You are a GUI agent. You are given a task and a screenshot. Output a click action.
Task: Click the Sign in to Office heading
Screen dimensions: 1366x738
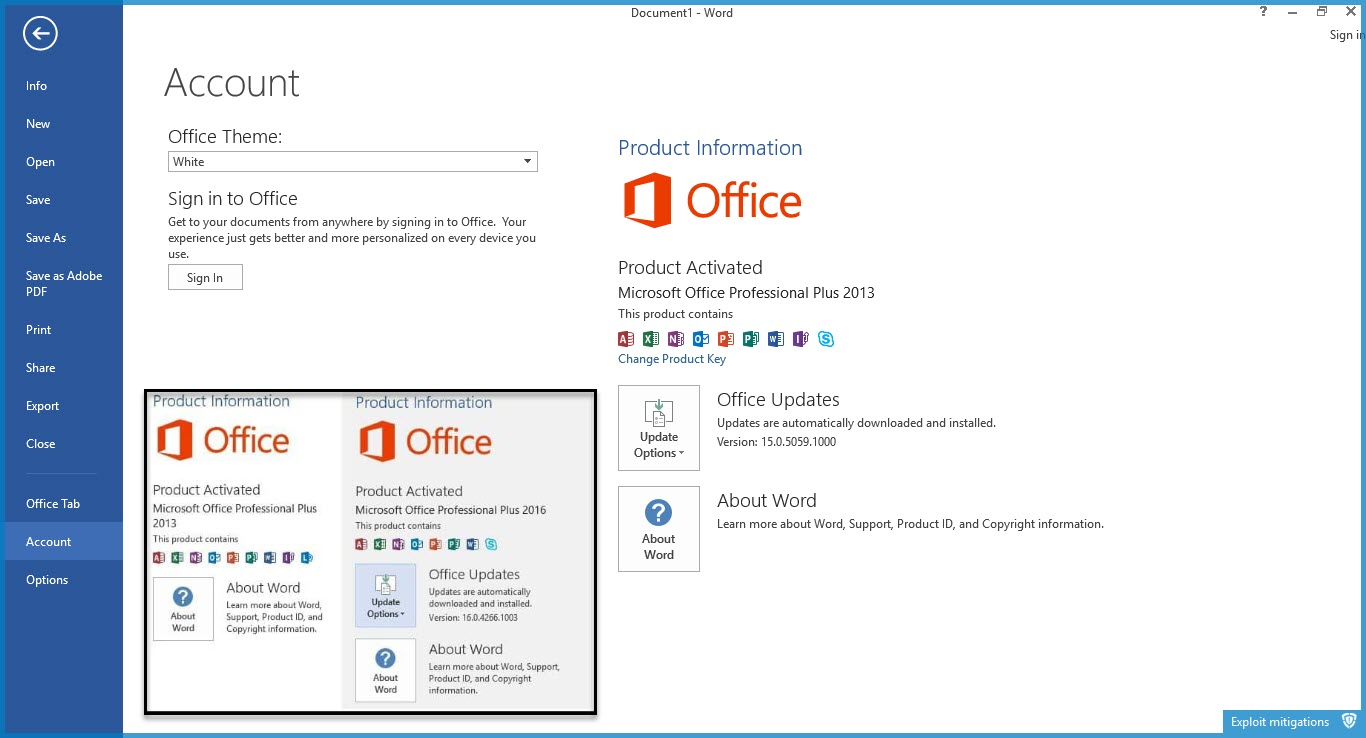pos(233,199)
